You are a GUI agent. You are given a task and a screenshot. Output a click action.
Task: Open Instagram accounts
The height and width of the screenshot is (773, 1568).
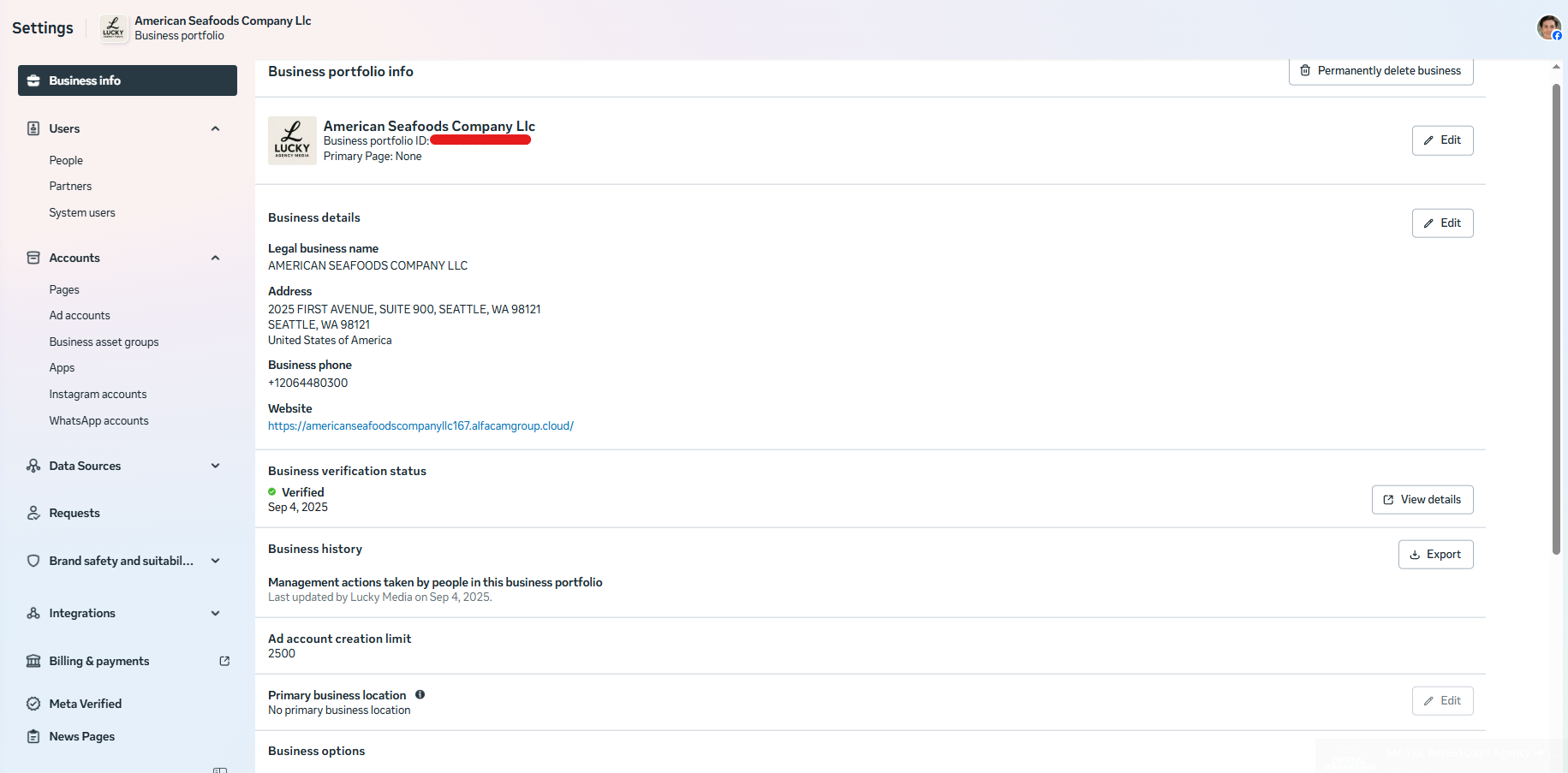pos(98,394)
